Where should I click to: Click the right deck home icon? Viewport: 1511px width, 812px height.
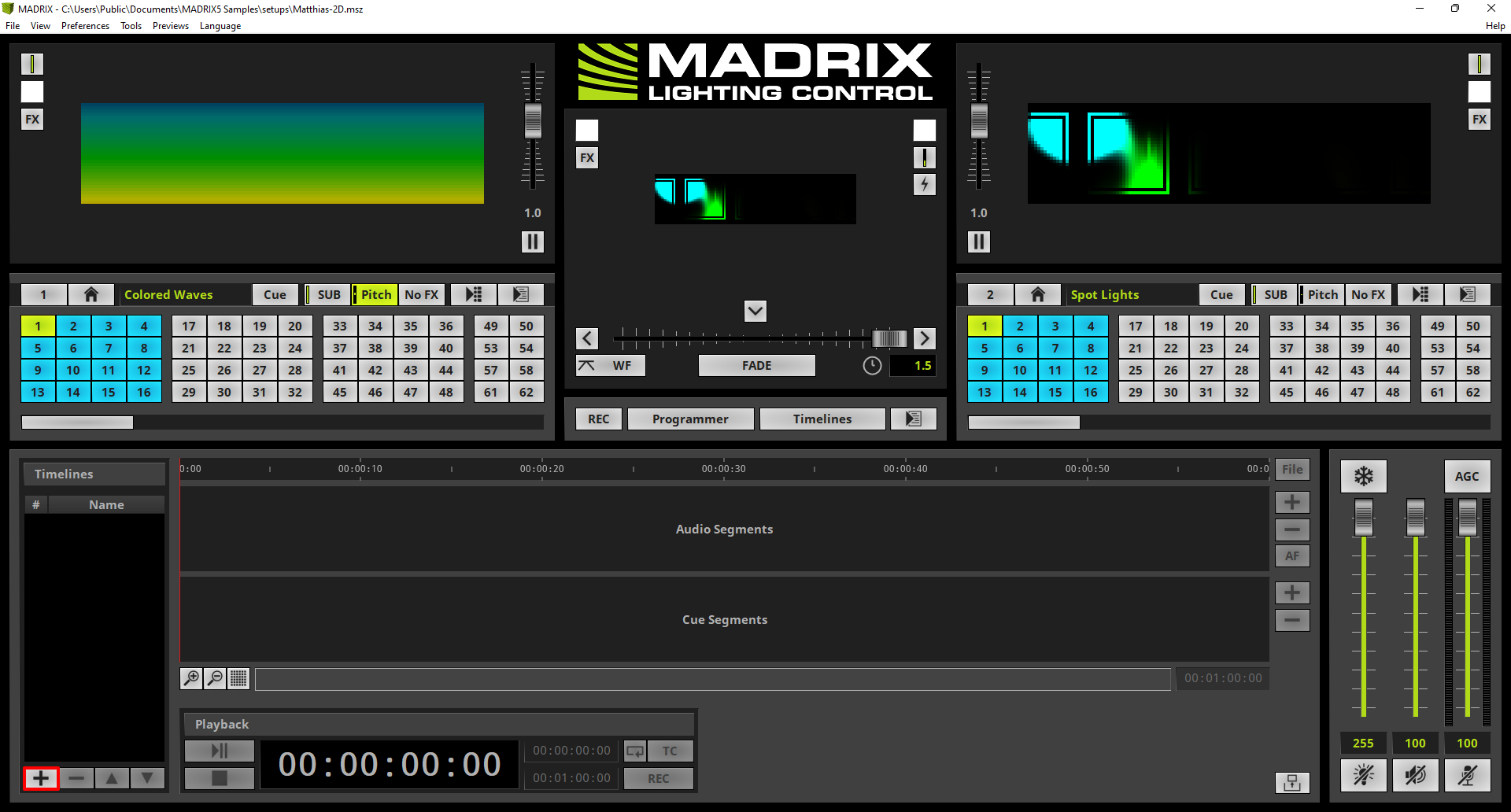(1038, 294)
